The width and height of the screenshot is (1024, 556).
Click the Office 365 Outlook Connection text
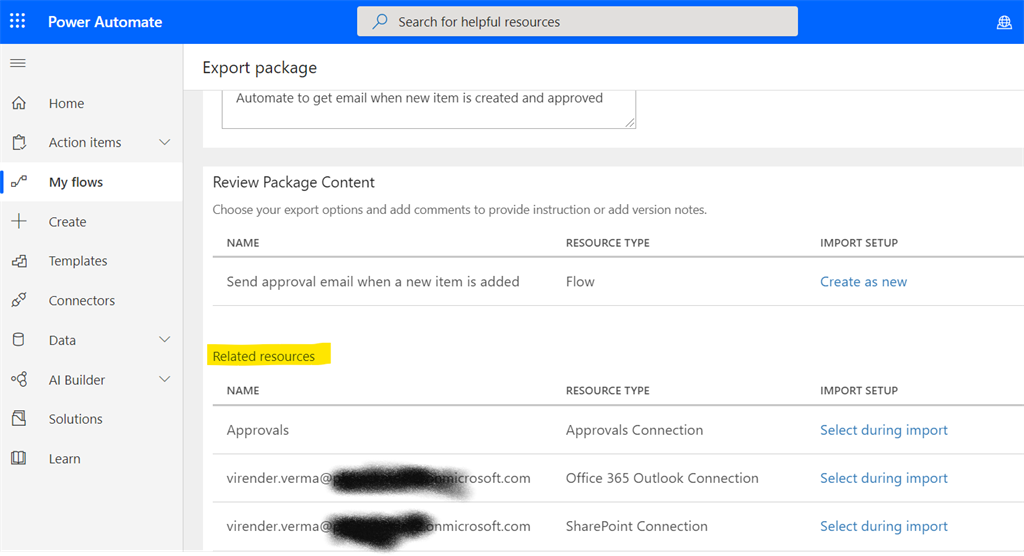(662, 478)
